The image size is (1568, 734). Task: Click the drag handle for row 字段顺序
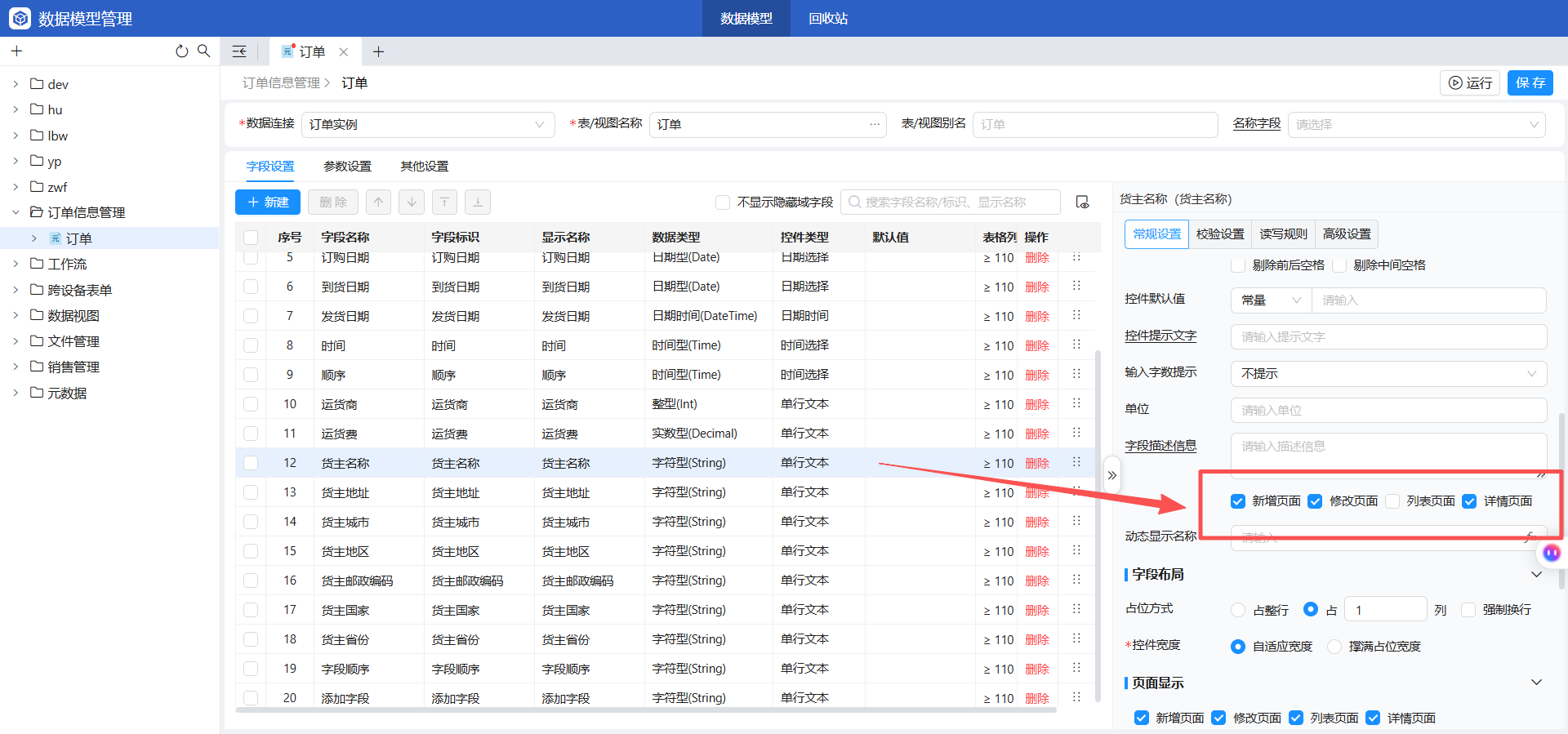1076,668
